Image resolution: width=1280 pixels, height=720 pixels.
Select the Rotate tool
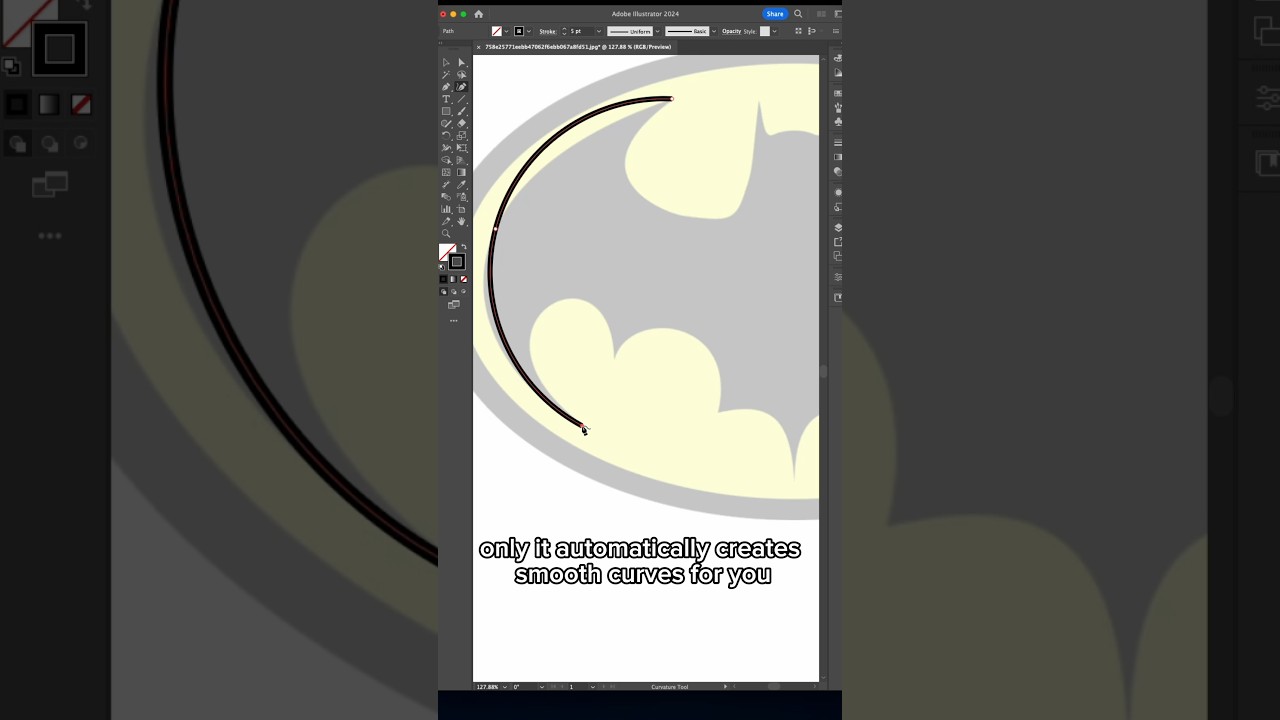point(446,135)
